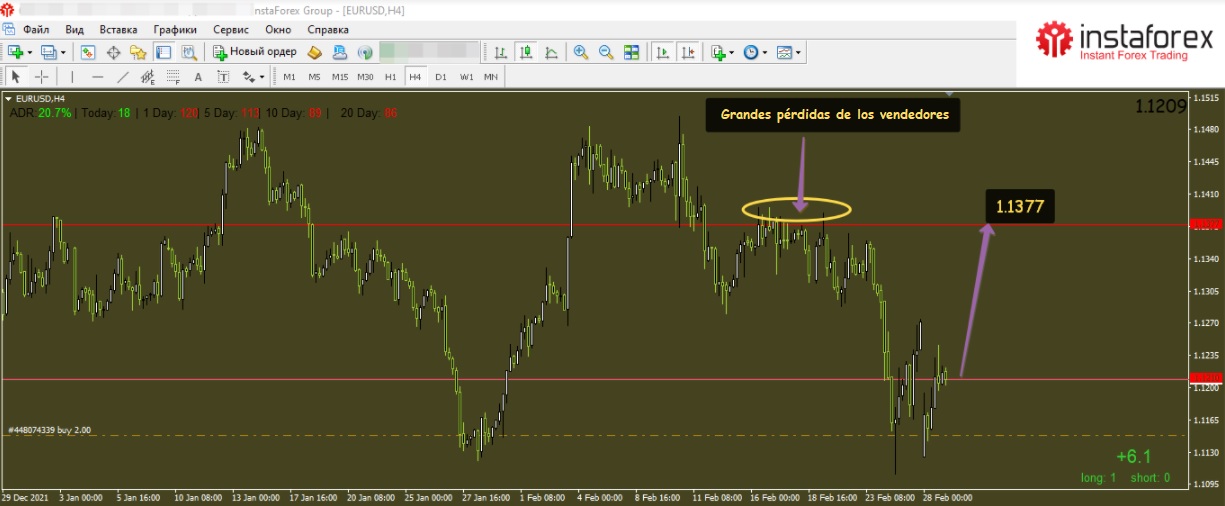The width and height of the screenshot is (1225, 506).
Task: Zoom in on the chart
Action: click(581, 52)
